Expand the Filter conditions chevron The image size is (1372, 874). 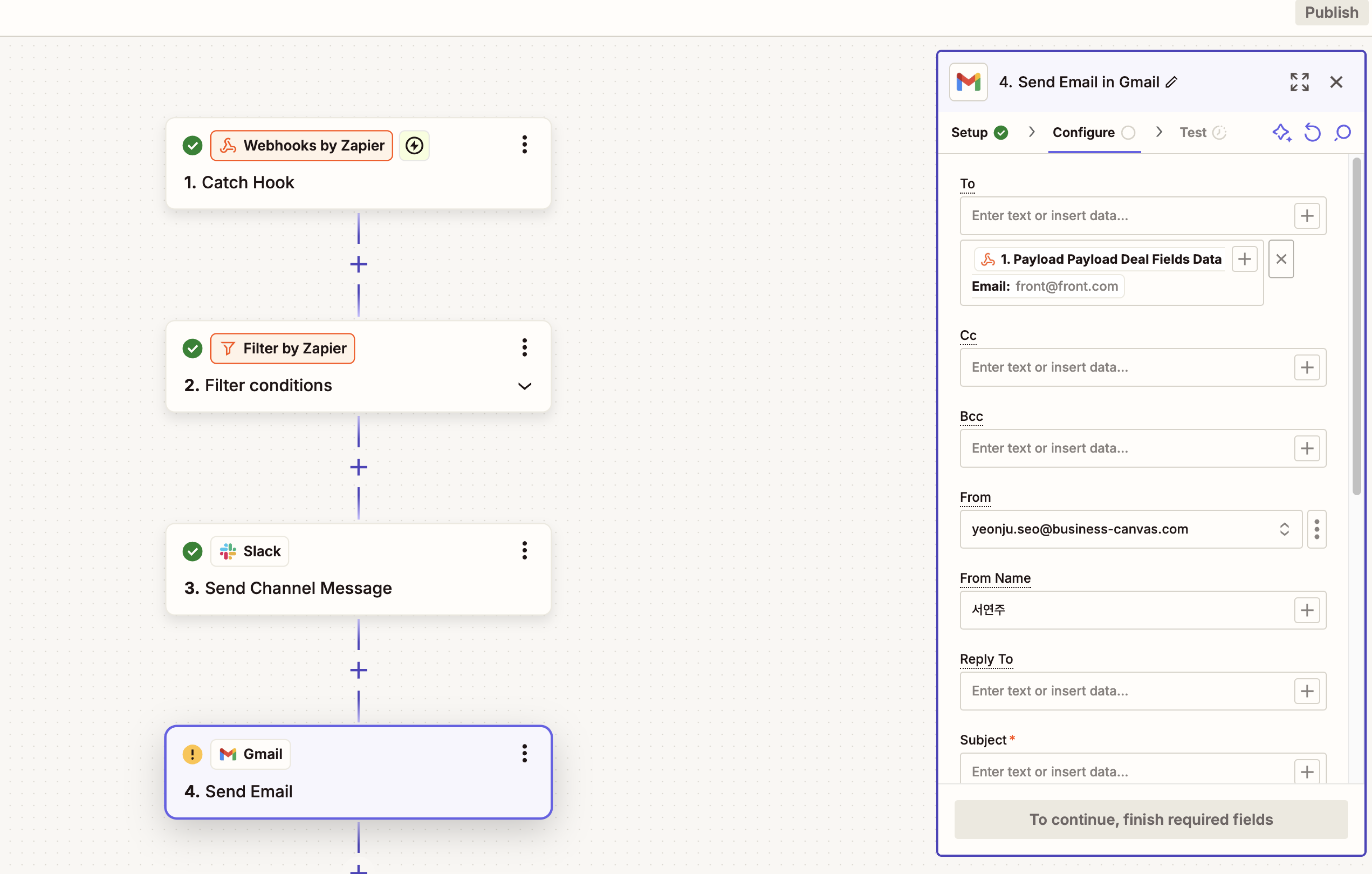(x=524, y=386)
